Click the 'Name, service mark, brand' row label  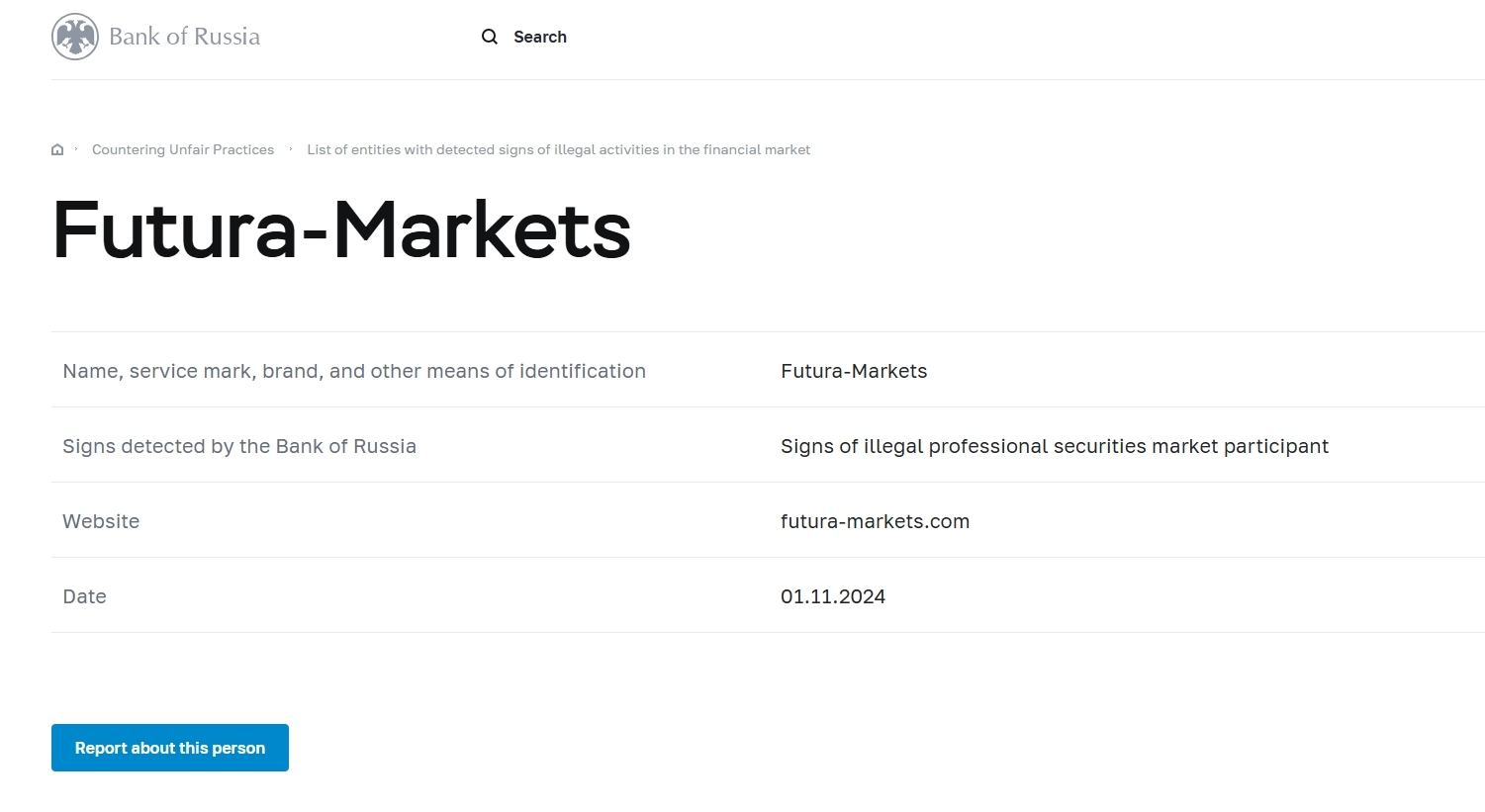[x=354, y=371]
